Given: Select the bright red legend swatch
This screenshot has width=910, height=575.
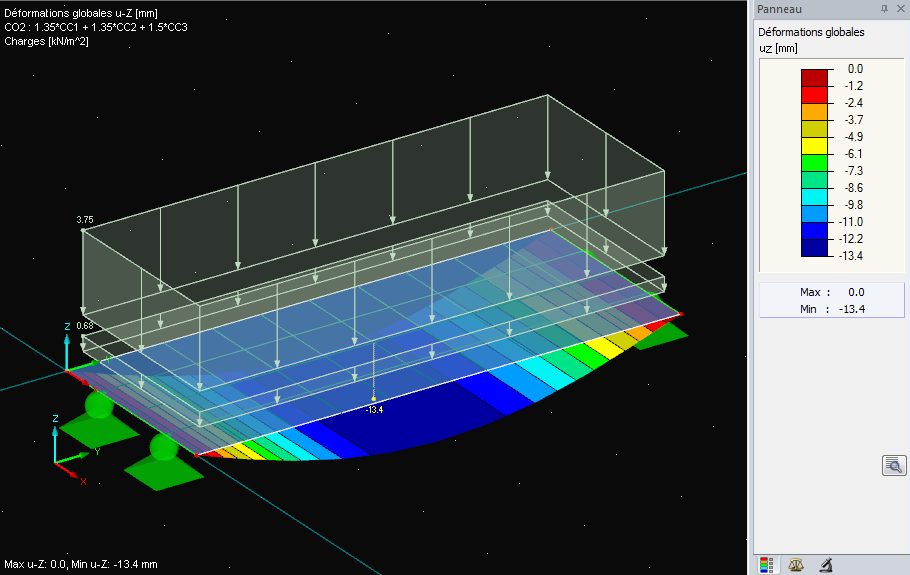Looking at the screenshot, I should [x=814, y=95].
